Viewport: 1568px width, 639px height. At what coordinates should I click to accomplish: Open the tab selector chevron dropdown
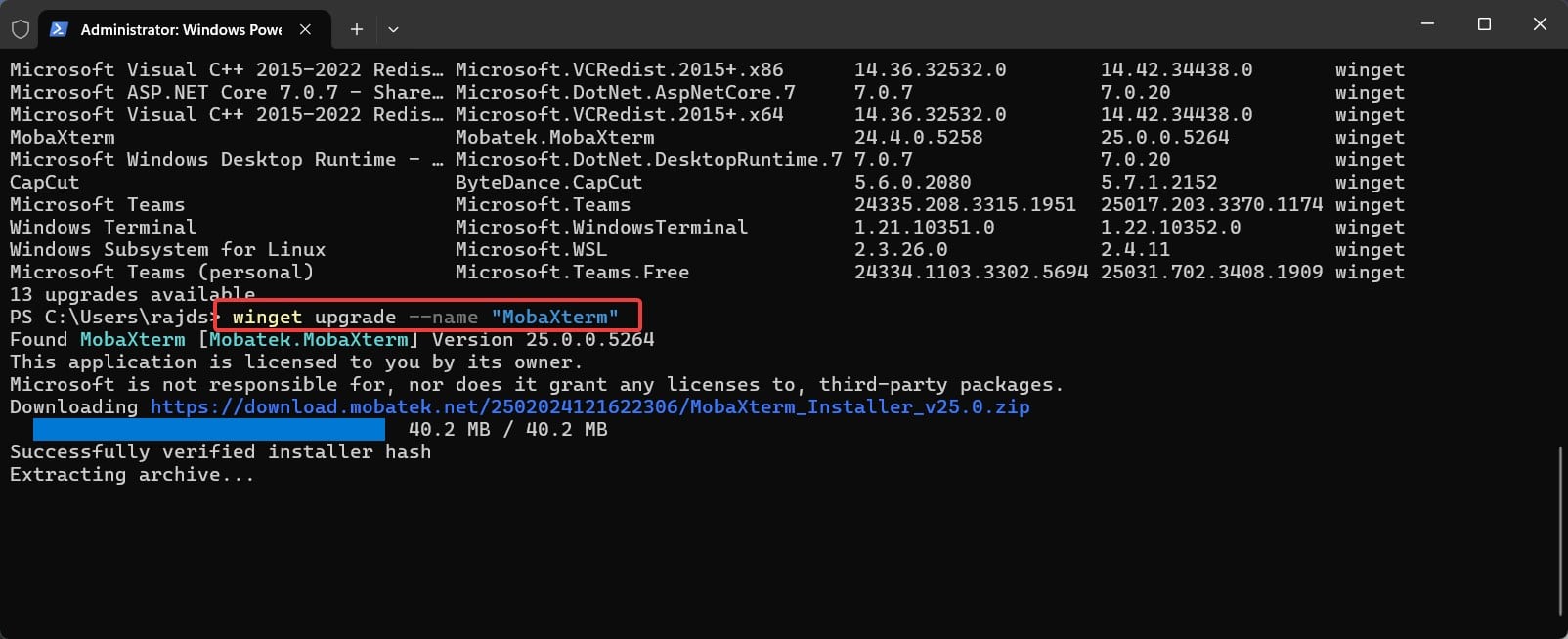pos(393,30)
